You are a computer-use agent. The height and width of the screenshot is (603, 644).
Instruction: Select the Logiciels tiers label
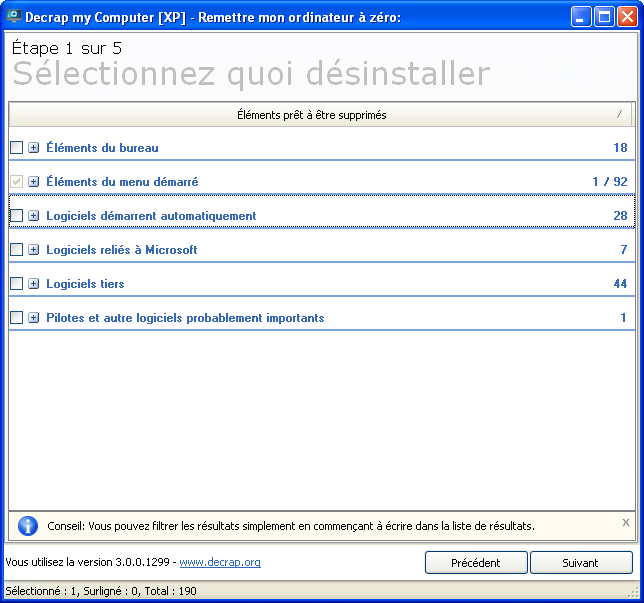pos(85,284)
